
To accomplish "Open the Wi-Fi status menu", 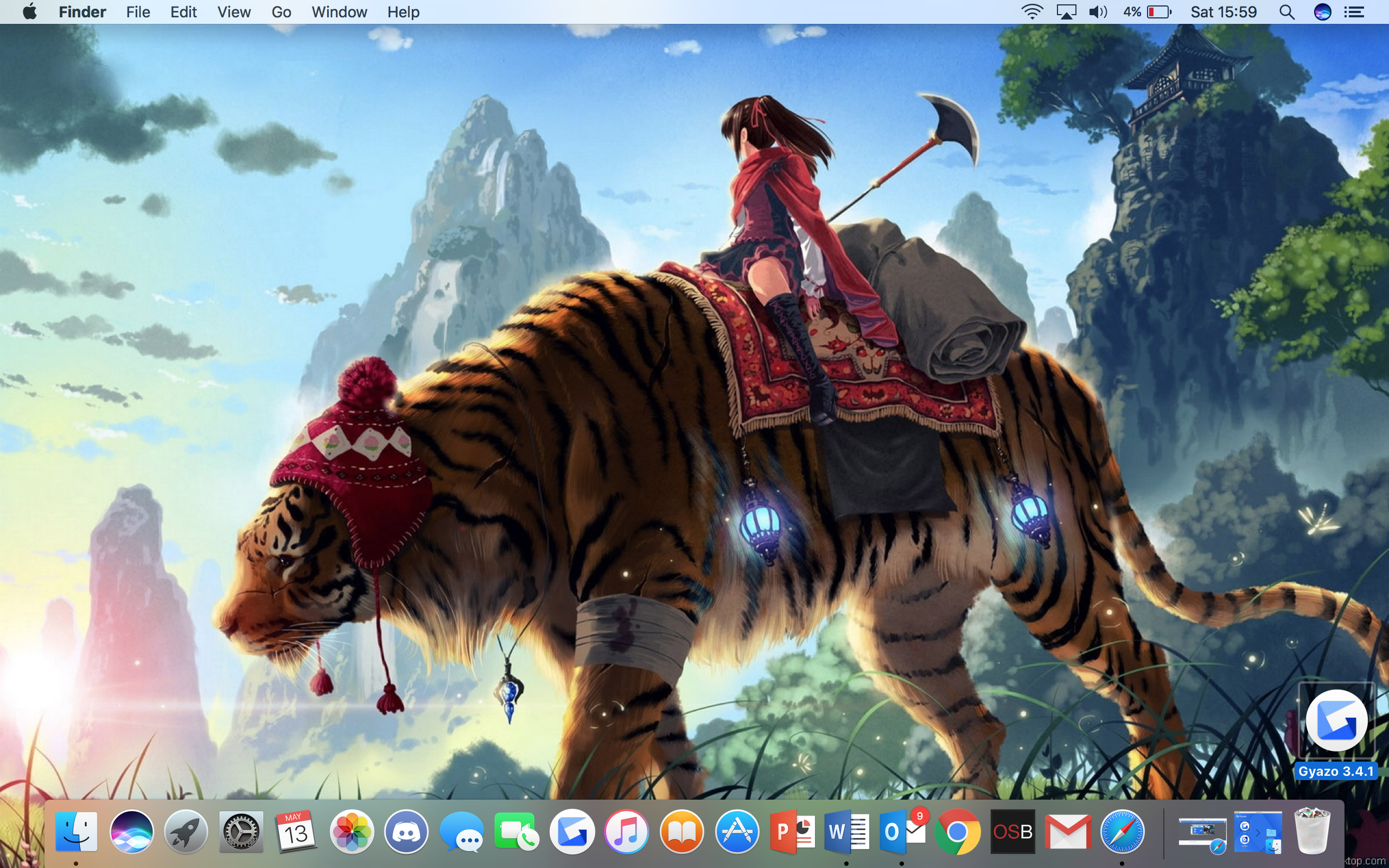I will tap(1031, 12).
